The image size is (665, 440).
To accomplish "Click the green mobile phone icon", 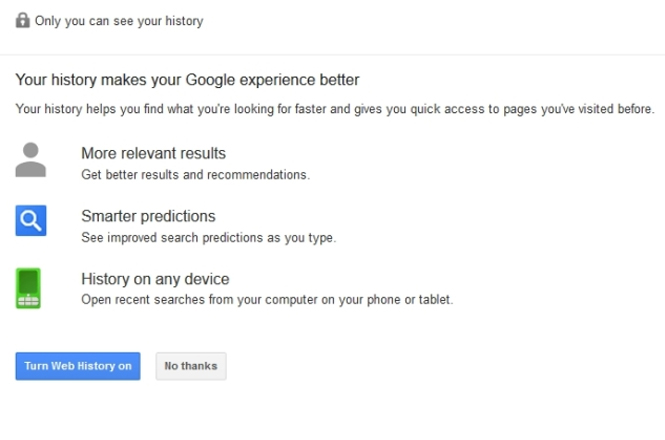I will (28, 288).
